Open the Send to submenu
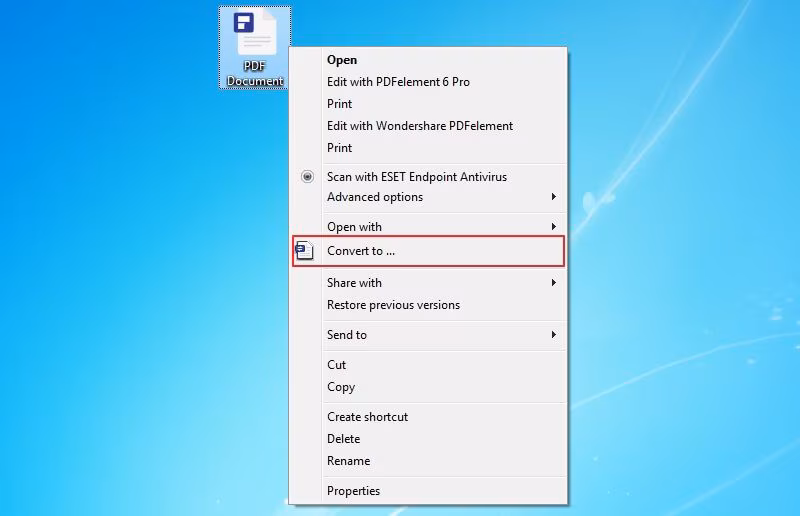This screenshot has height=516, width=800. click(x=429, y=335)
